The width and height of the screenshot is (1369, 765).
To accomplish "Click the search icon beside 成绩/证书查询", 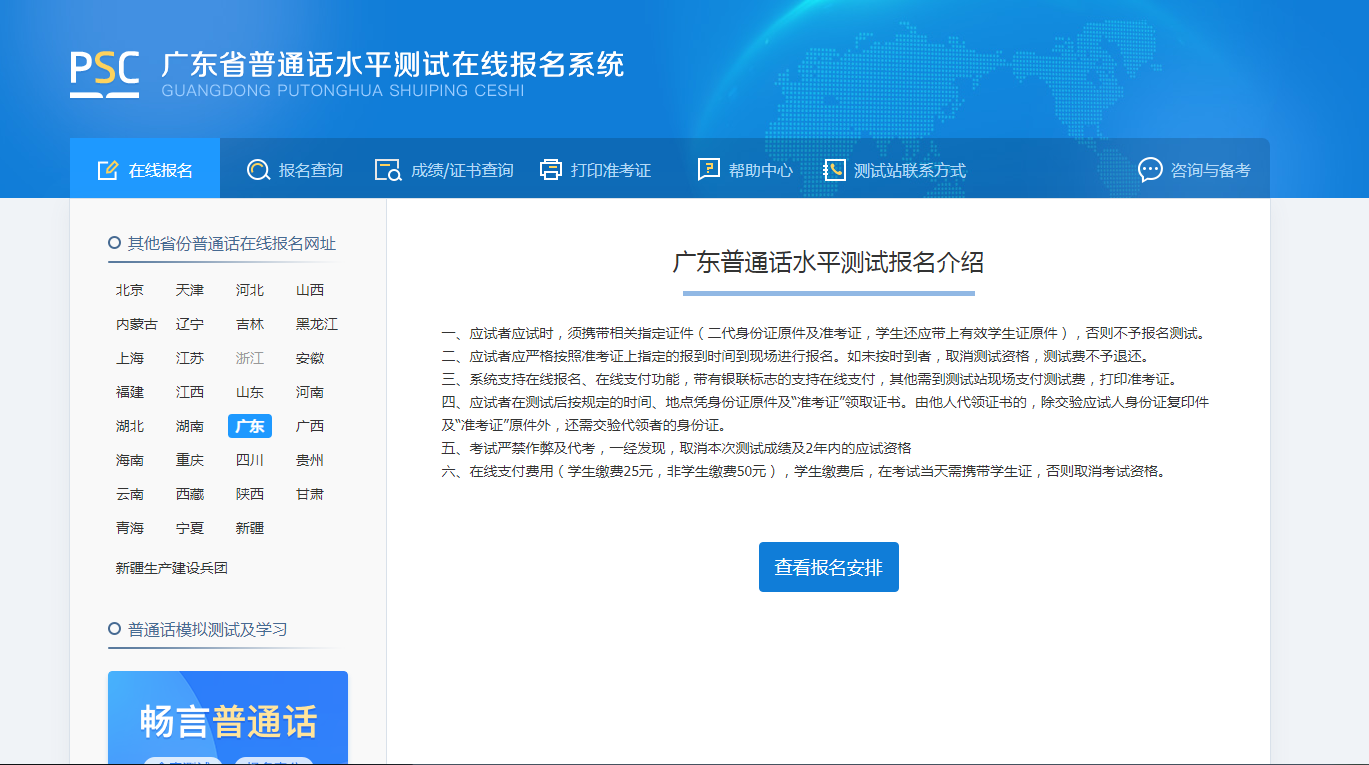I will (387, 170).
